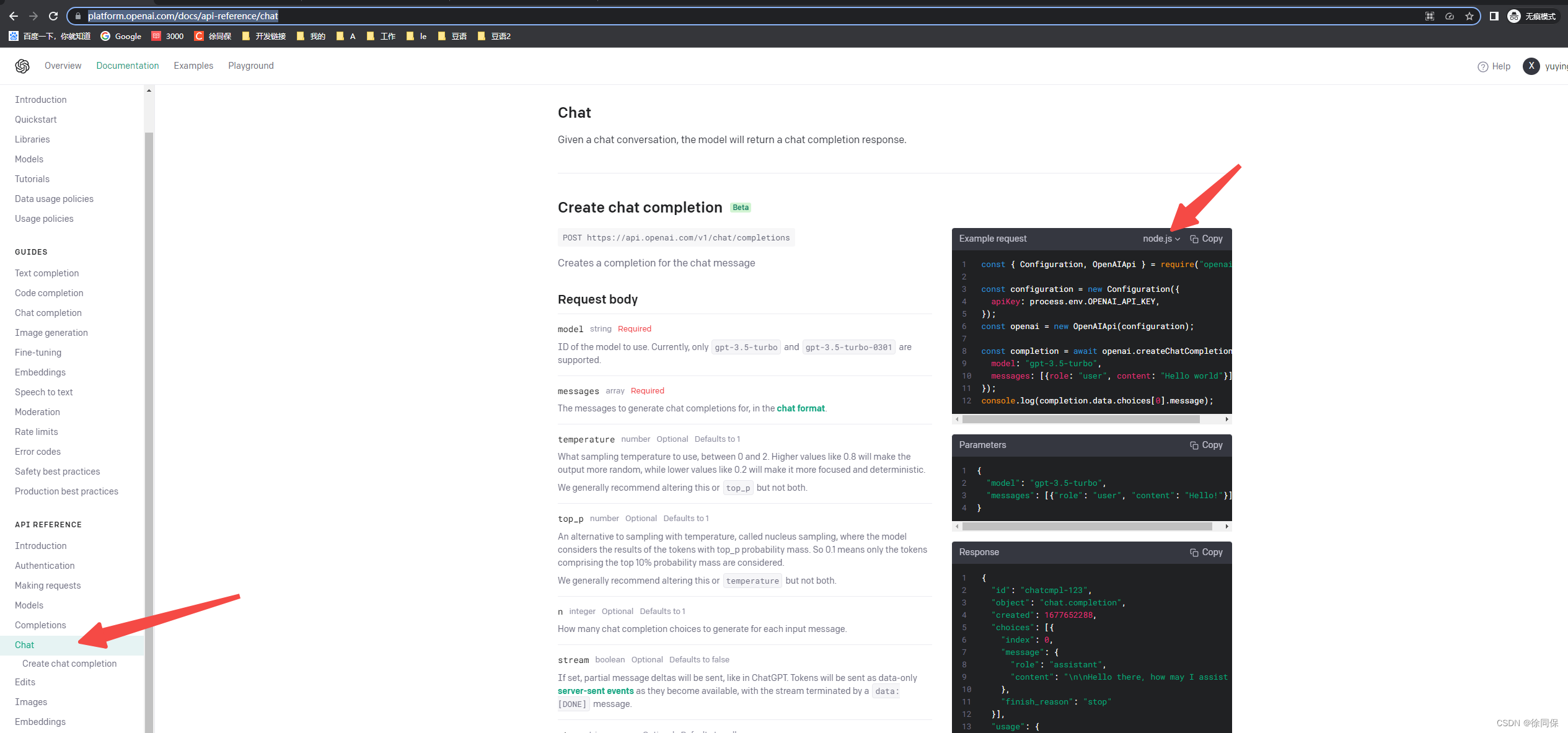Copy the Example request code
This screenshot has height=733, width=1568.
click(x=1206, y=239)
